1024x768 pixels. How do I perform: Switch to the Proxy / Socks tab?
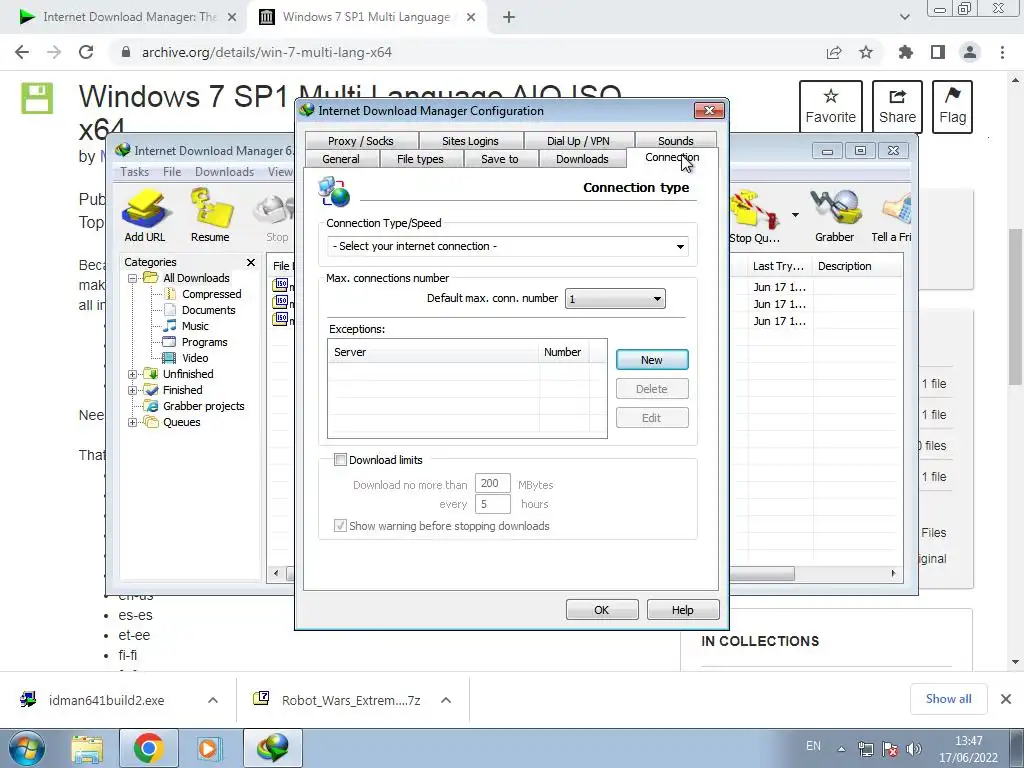[x=360, y=140]
